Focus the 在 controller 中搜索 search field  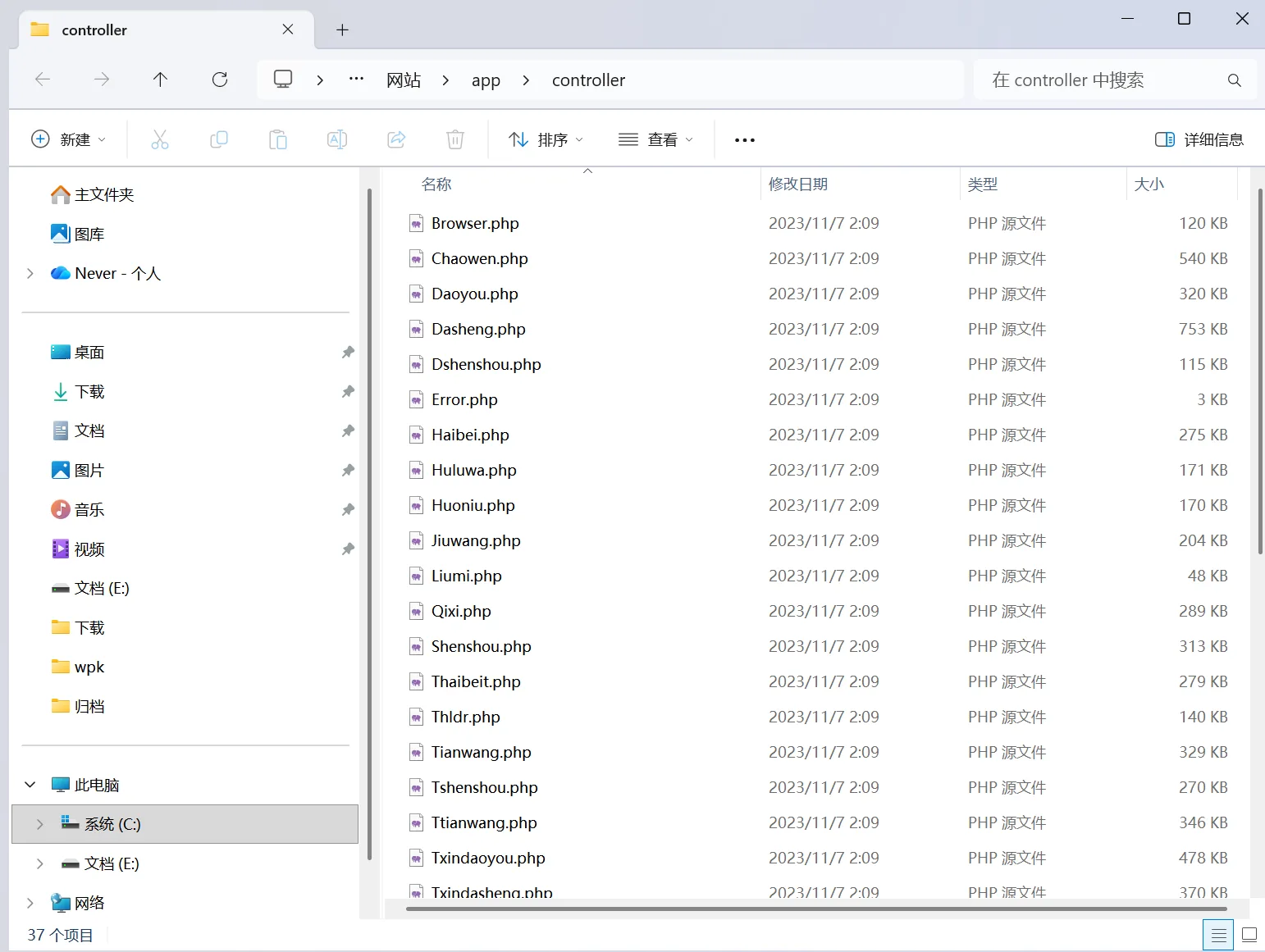(1115, 80)
